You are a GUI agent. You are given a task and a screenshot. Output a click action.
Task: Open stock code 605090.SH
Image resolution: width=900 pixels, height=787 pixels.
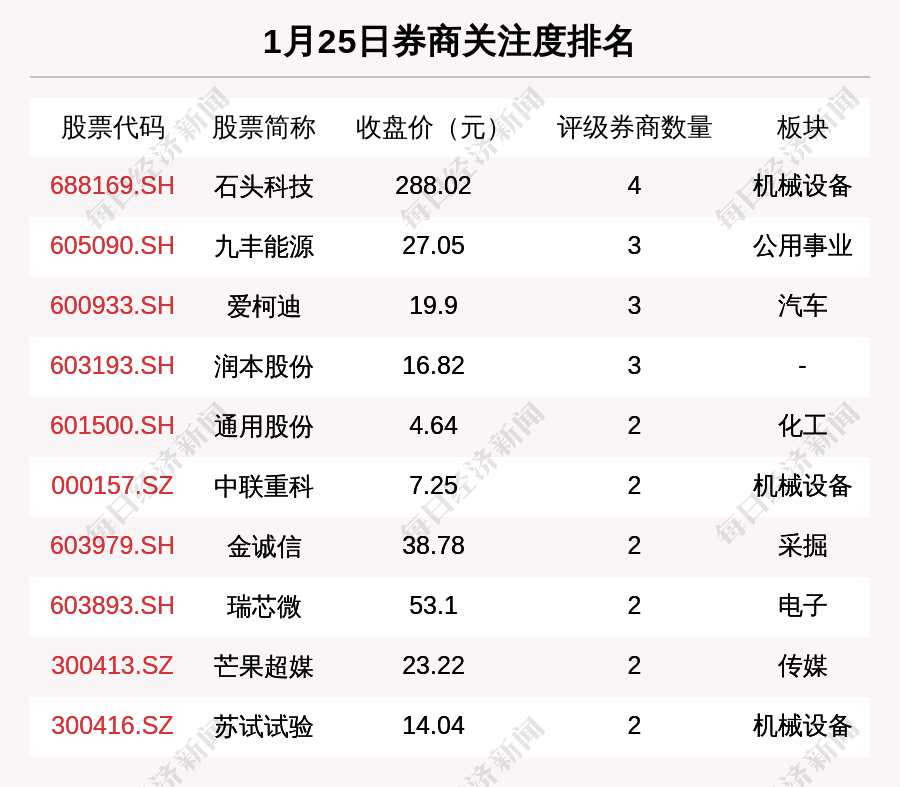[x=112, y=246]
